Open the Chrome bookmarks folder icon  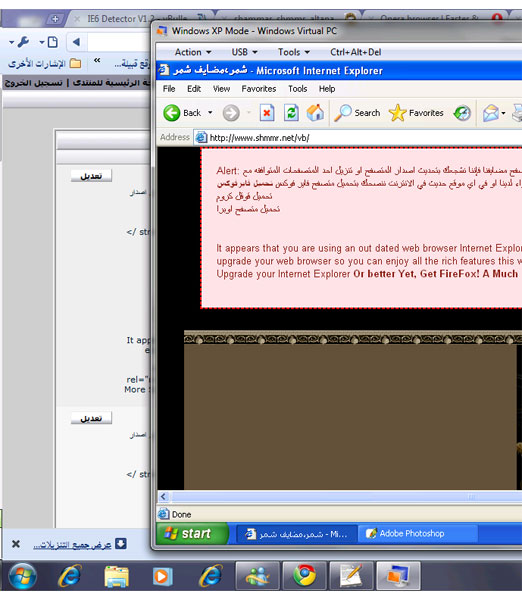point(75,63)
